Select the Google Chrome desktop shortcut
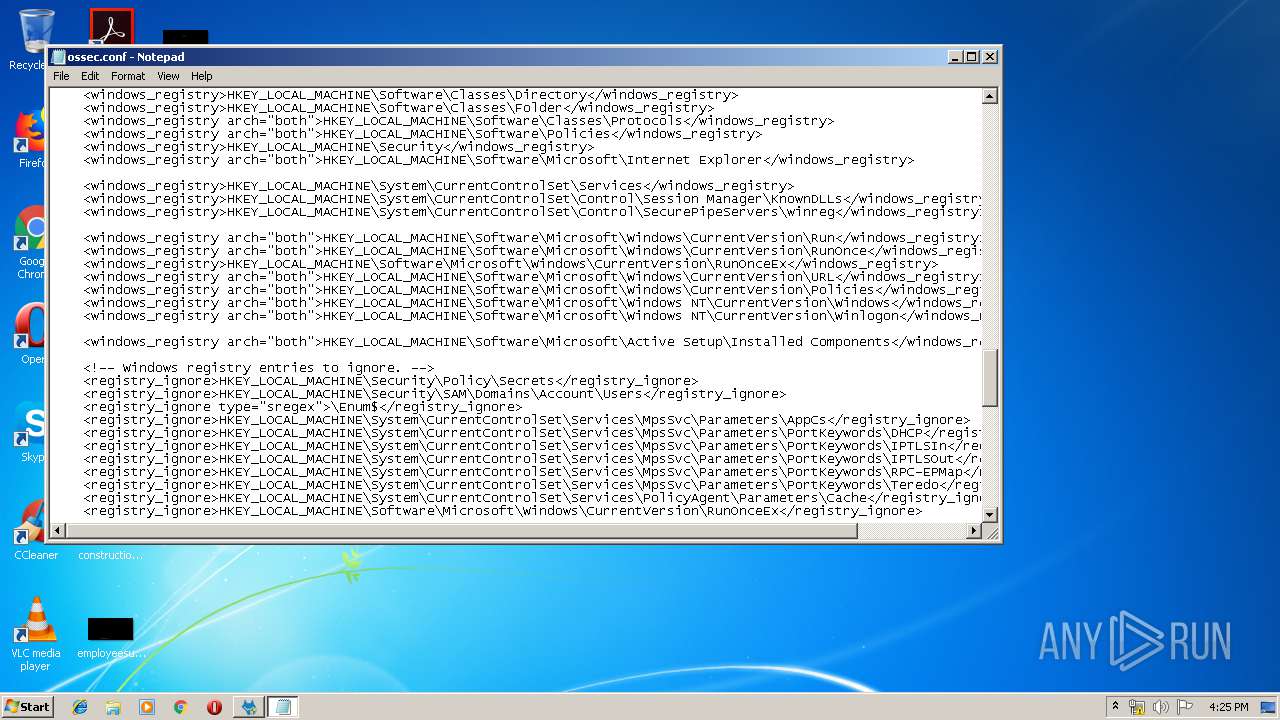 tap(30, 243)
